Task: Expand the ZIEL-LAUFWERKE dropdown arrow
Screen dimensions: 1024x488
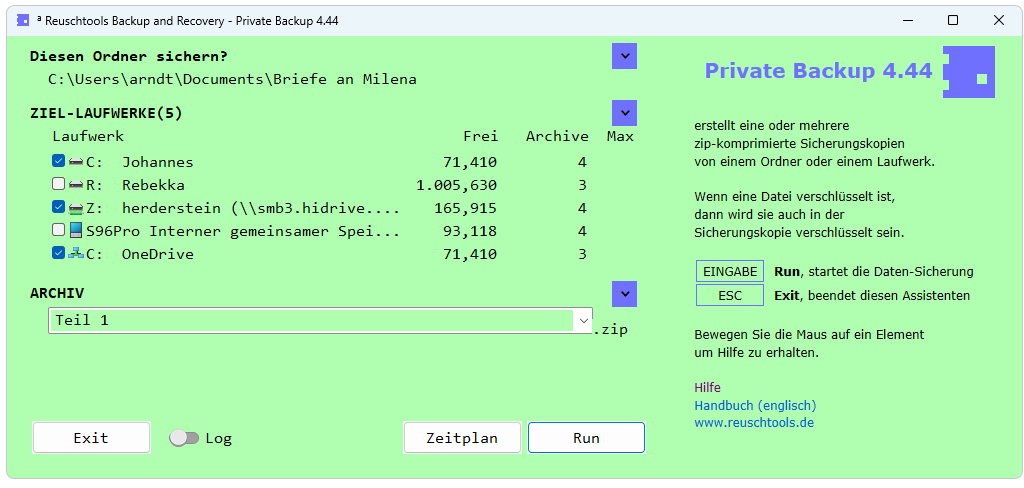Action: (x=624, y=113)
